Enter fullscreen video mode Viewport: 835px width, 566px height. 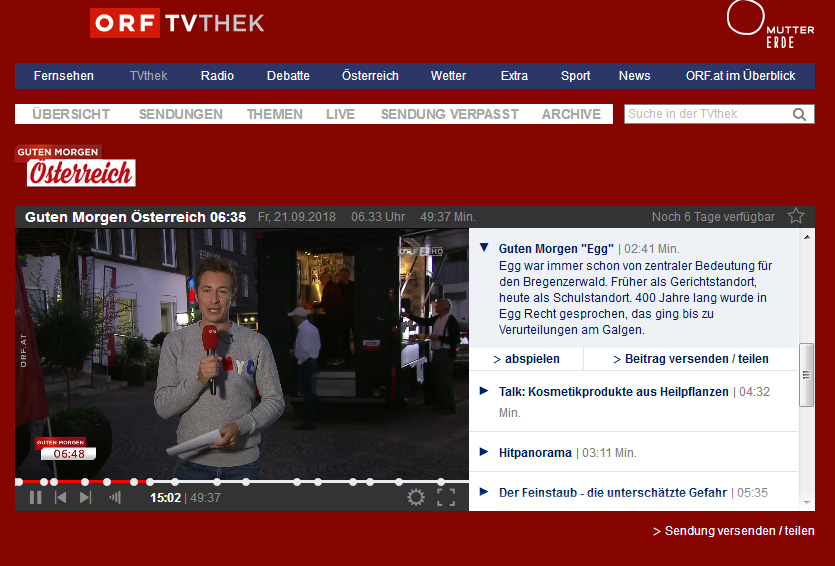(446, 497)
